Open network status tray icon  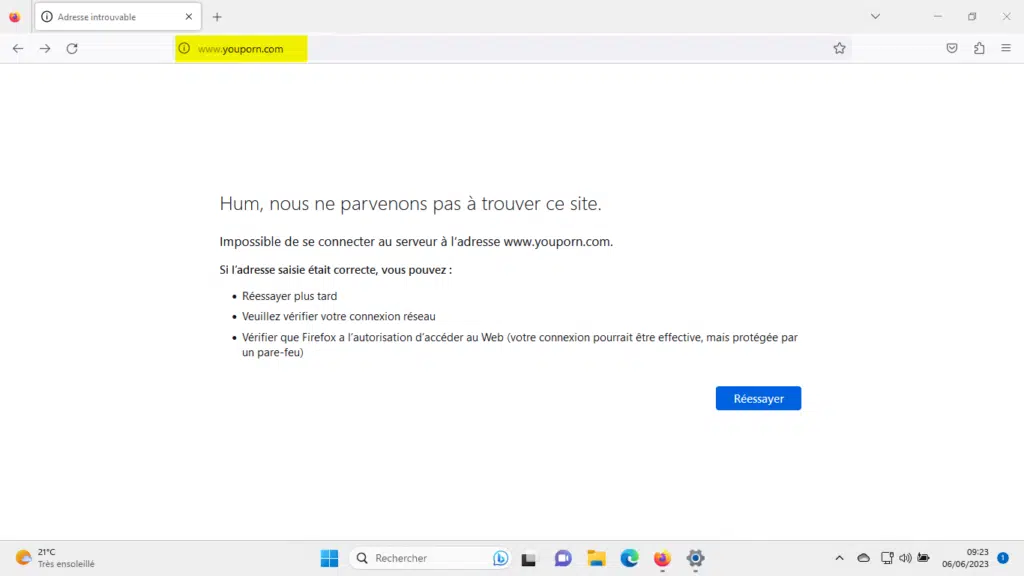887,558
